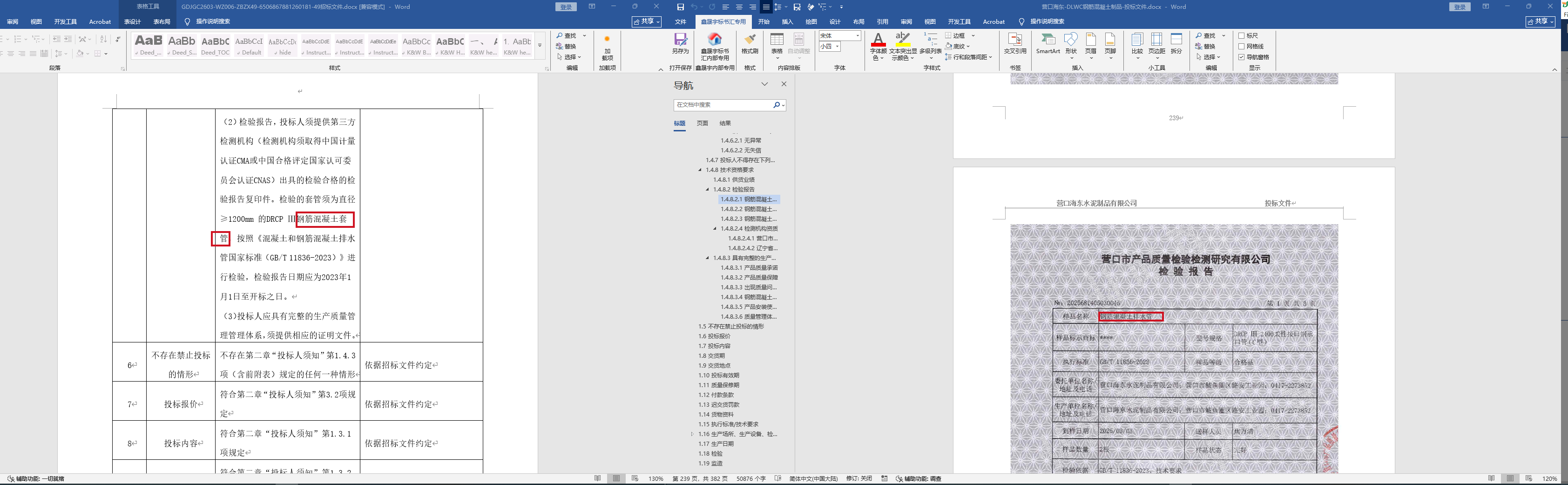Uncheck the 导航窗格 navigation pane checkbox
The width and height of the screenshot is (1568, 485).
coord(1242,57)
